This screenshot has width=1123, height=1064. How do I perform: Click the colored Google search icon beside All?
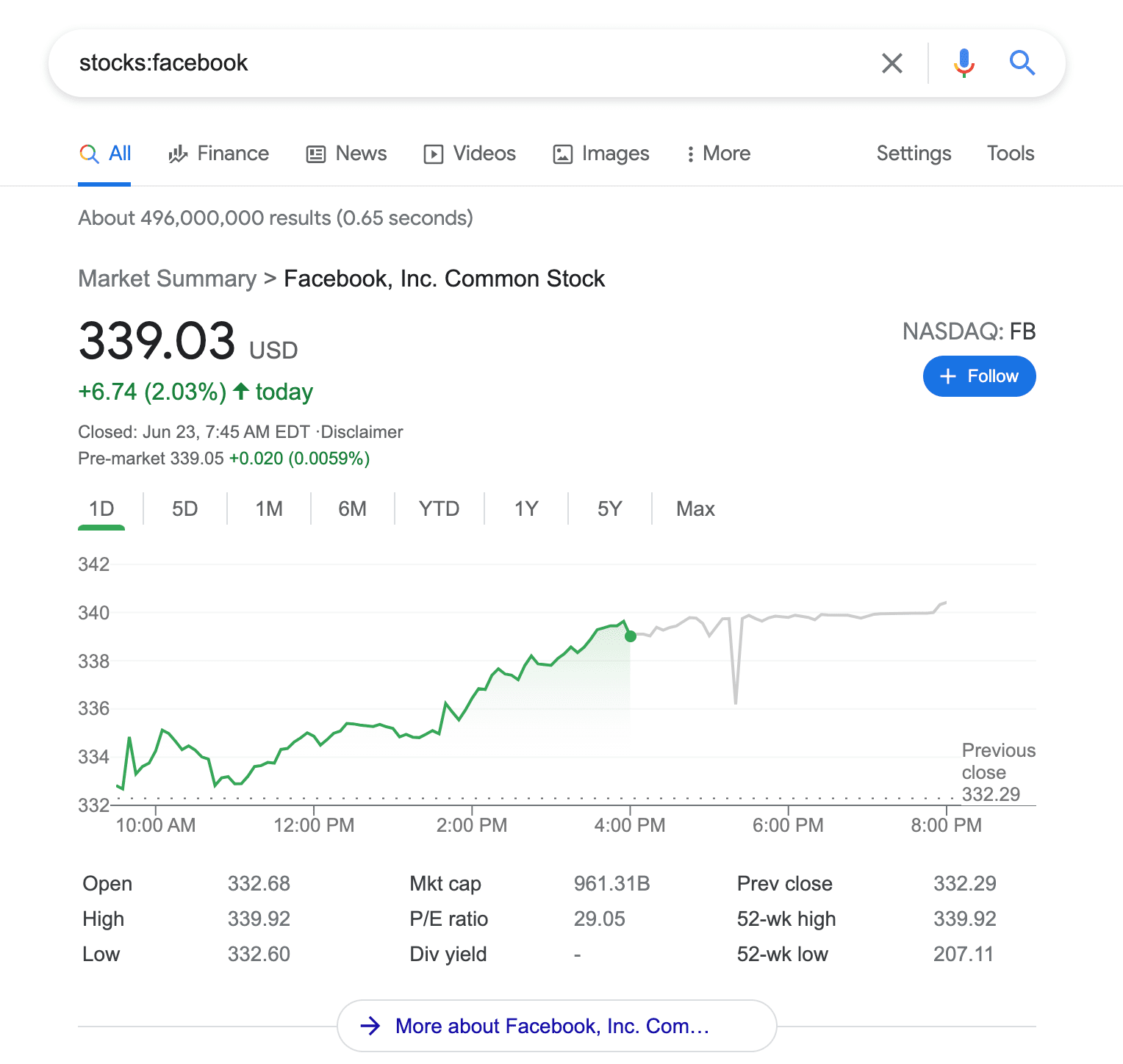(x=90, y=154)
